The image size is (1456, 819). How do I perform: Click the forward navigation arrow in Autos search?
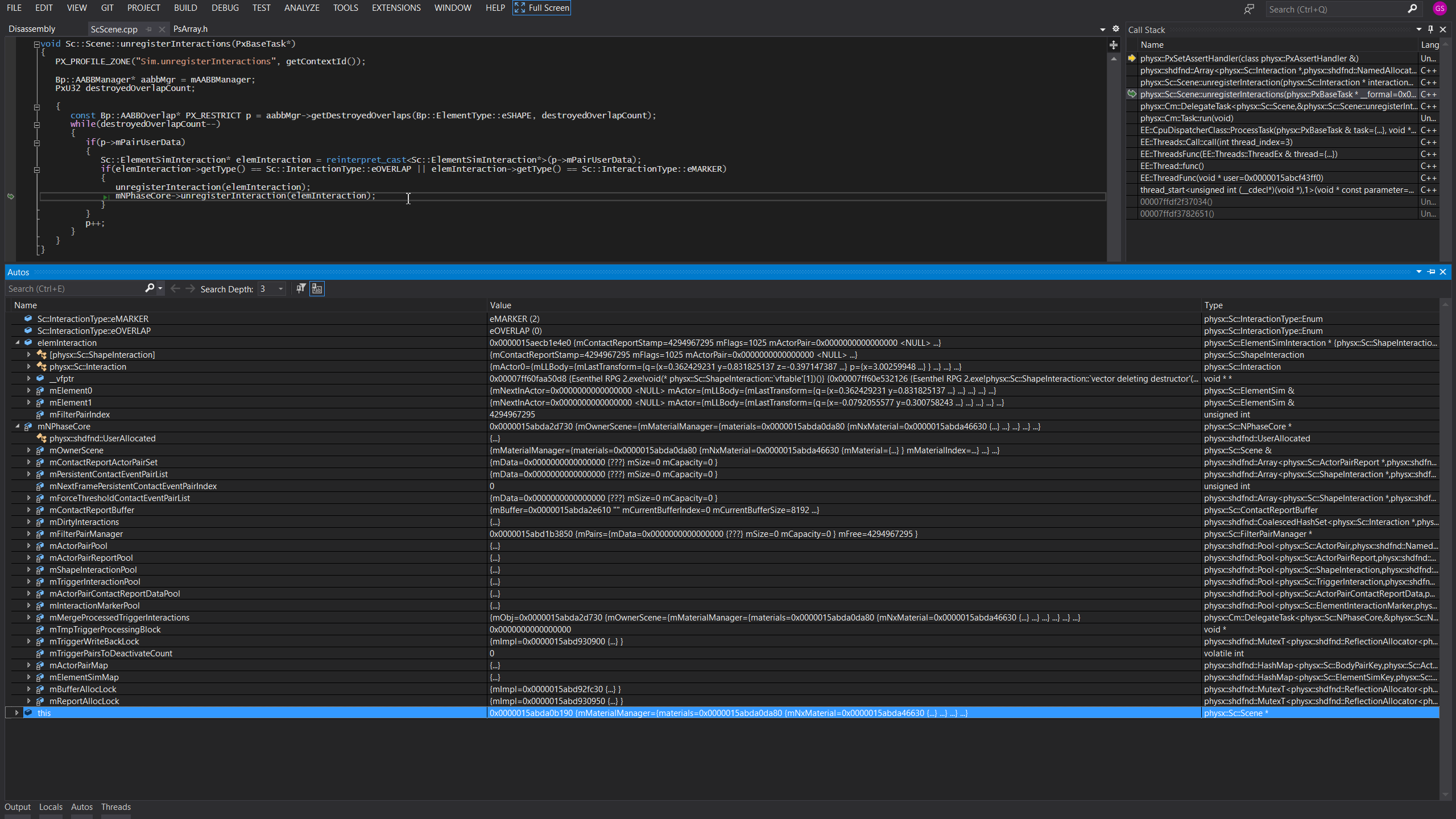click(189, 288)
